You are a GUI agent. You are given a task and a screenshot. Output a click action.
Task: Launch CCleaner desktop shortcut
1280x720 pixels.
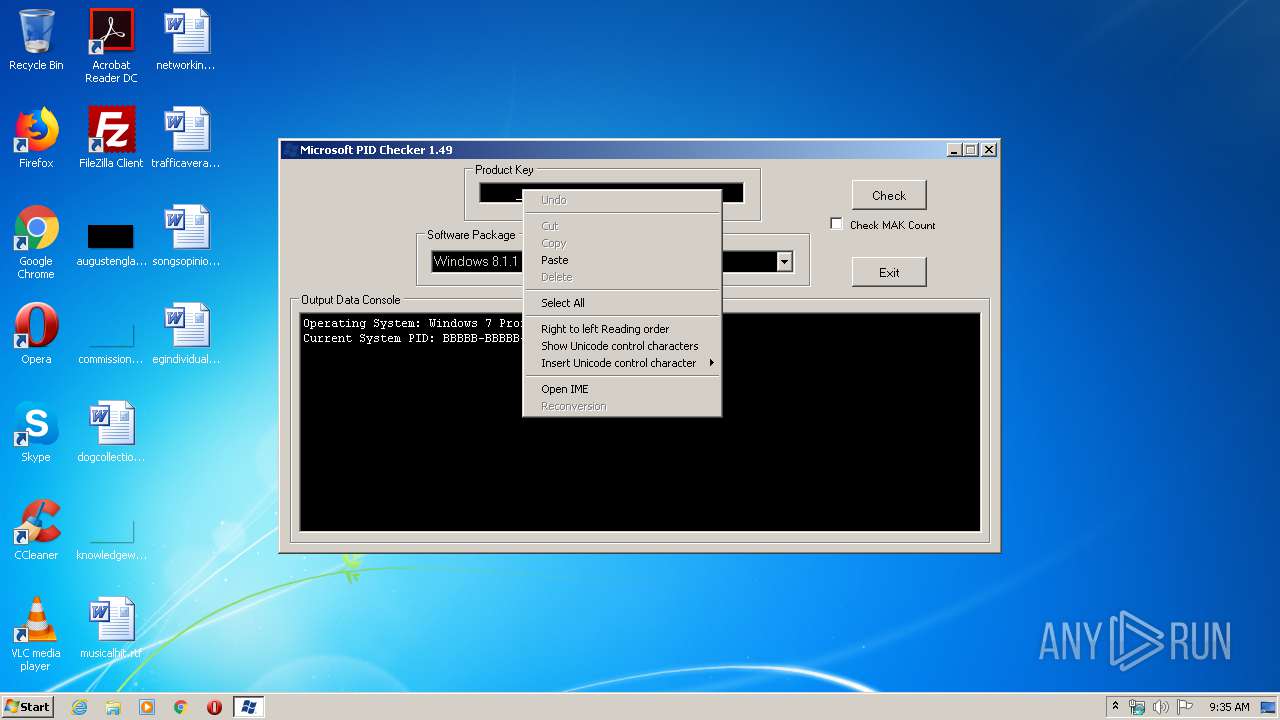[36, 530]
